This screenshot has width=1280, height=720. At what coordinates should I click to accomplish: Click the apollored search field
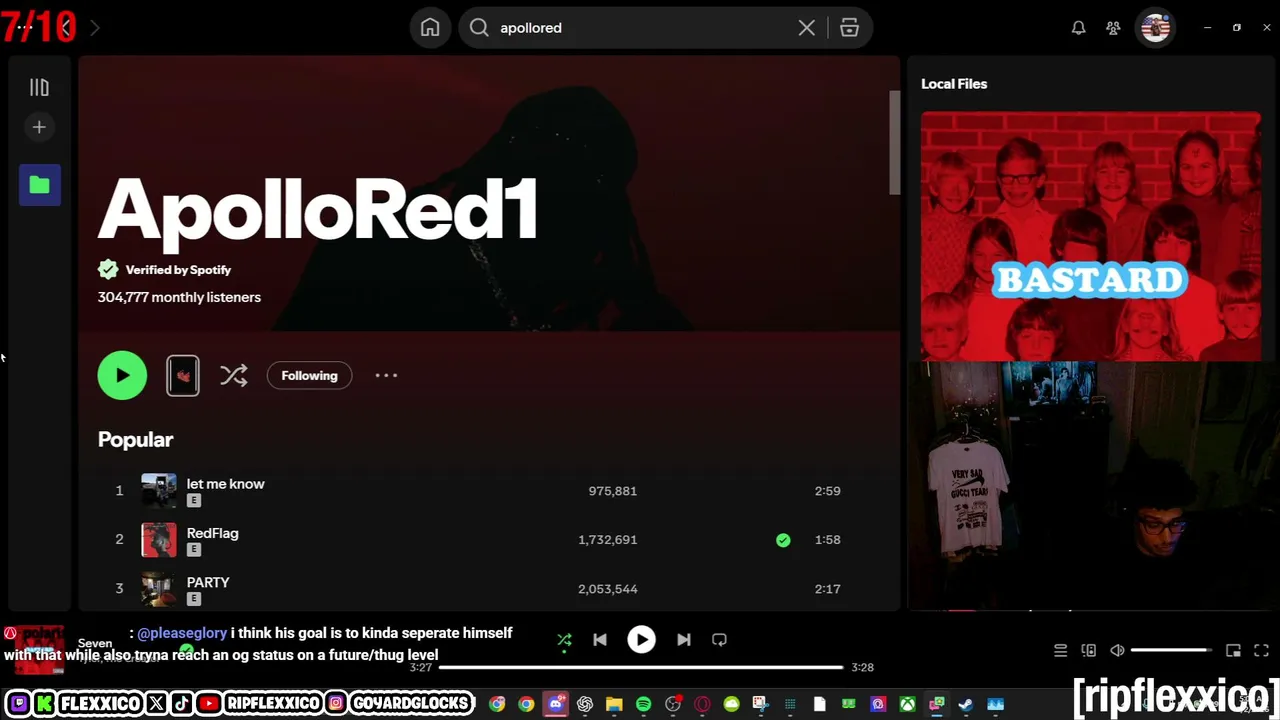640,28
